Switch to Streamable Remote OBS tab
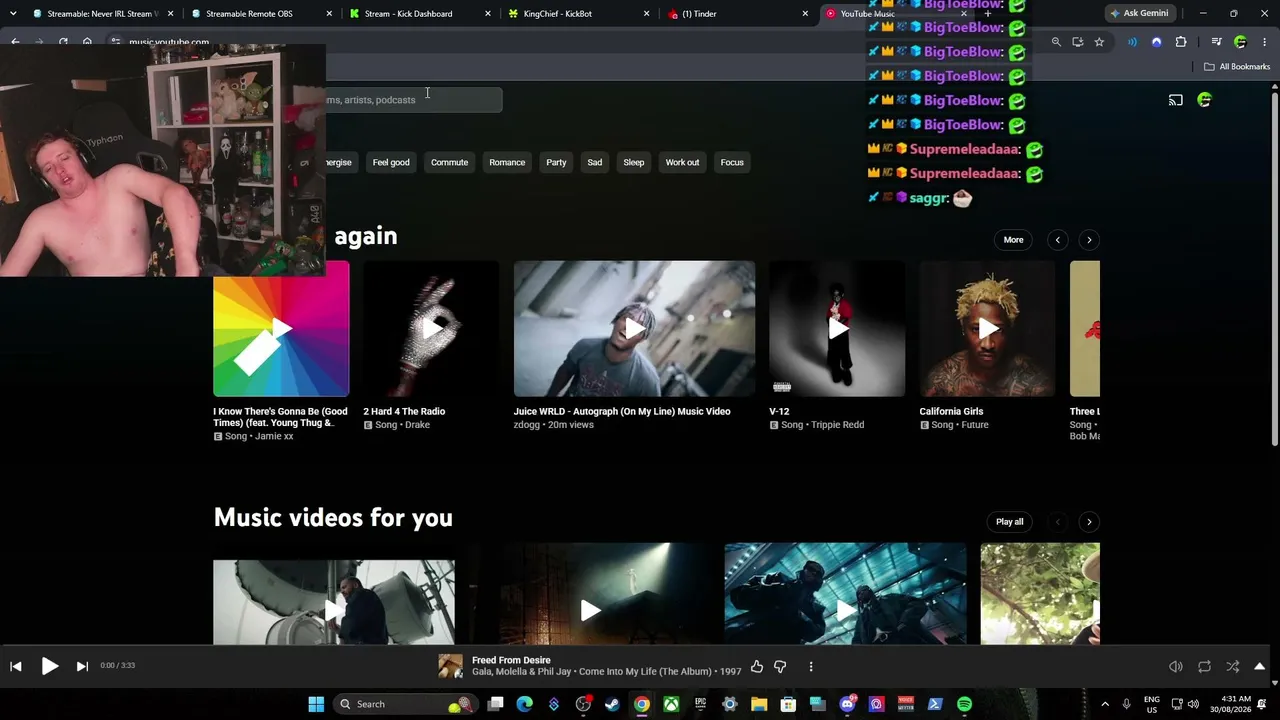 pyautogui.click(x=260, y=14)
